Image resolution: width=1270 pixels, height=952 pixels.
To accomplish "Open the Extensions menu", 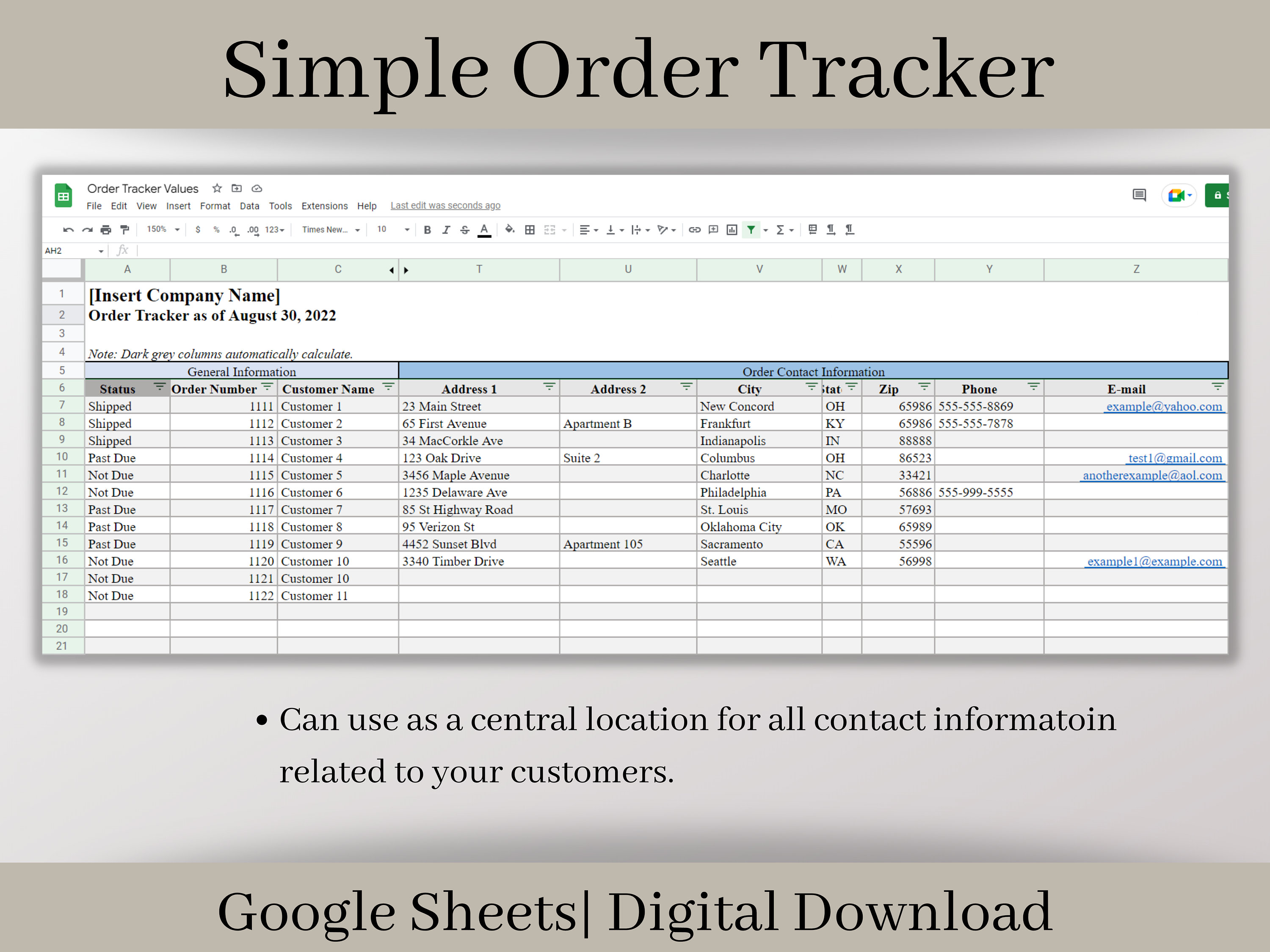I will pyautogui.click(x=324, y=206).
